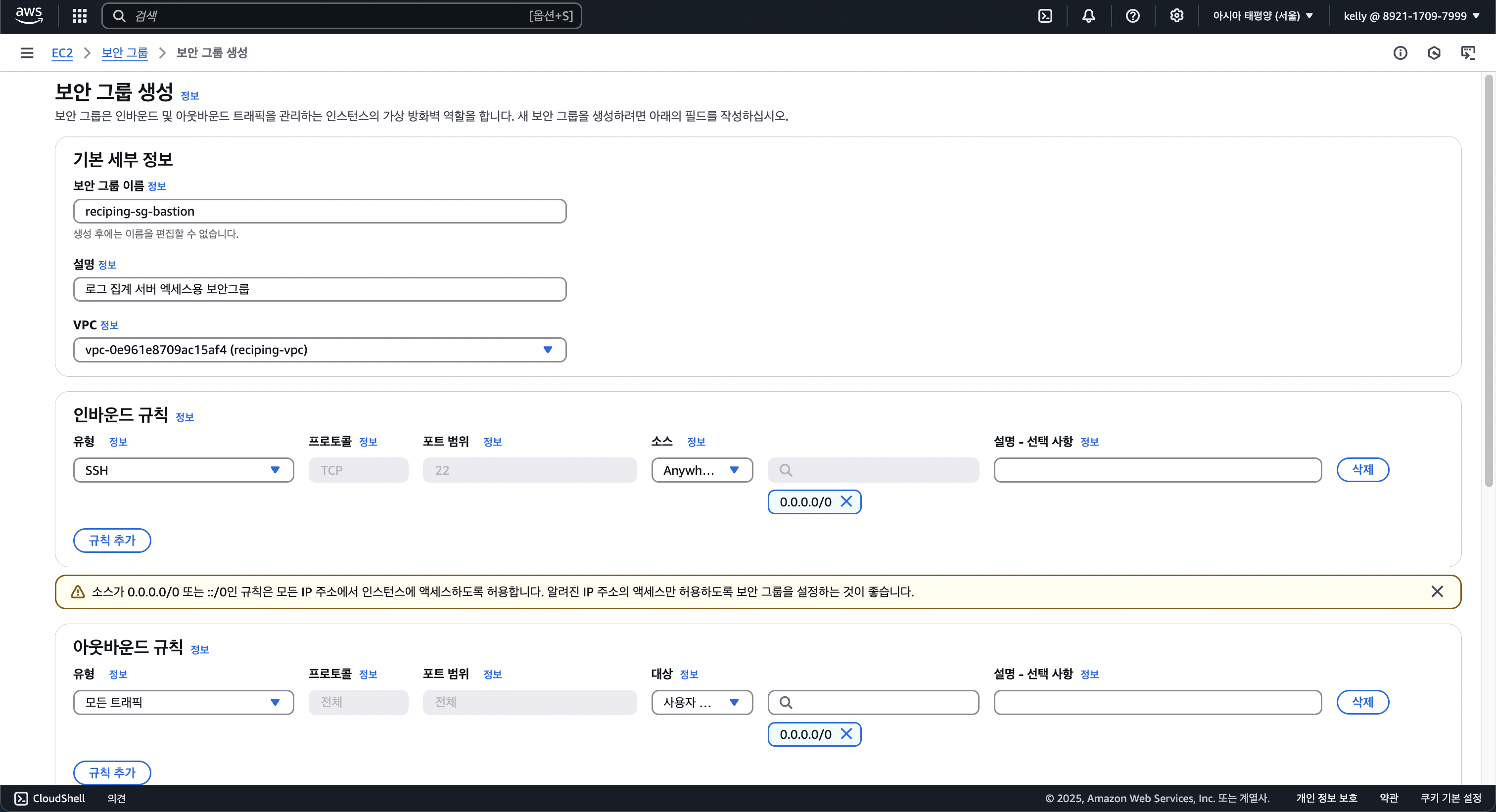Remove the outbound 0.0.0.0/0 destination chip

click(847, 734)
